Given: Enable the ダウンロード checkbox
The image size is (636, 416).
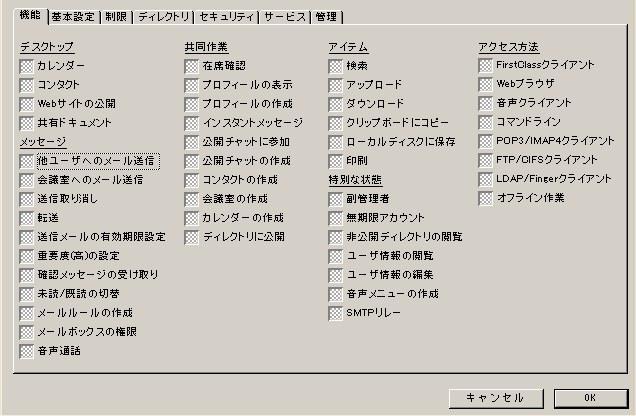Looking at the screenshot, I should pyautogui.click(x=336, y=104).
